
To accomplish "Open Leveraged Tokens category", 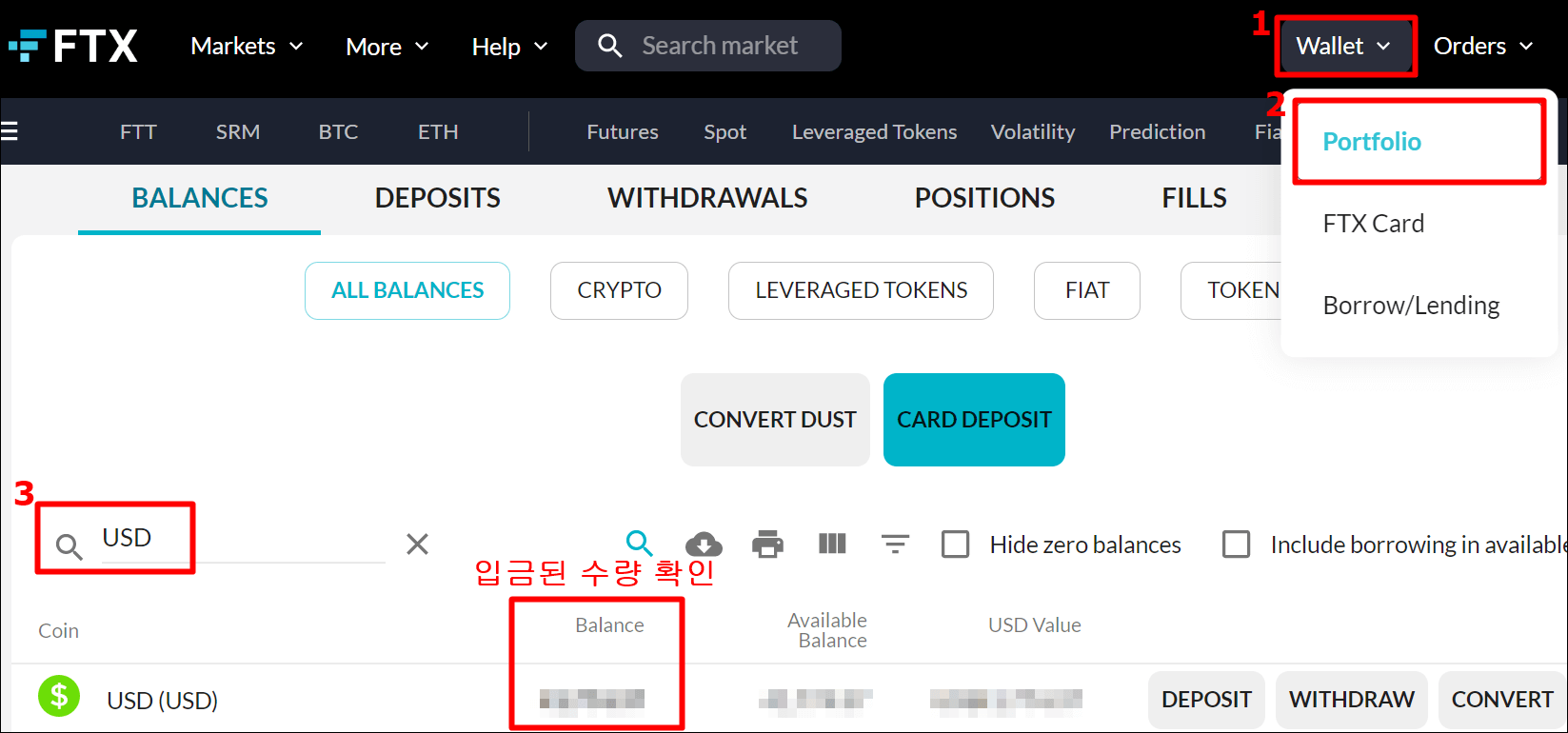I will tap(875, 131).
